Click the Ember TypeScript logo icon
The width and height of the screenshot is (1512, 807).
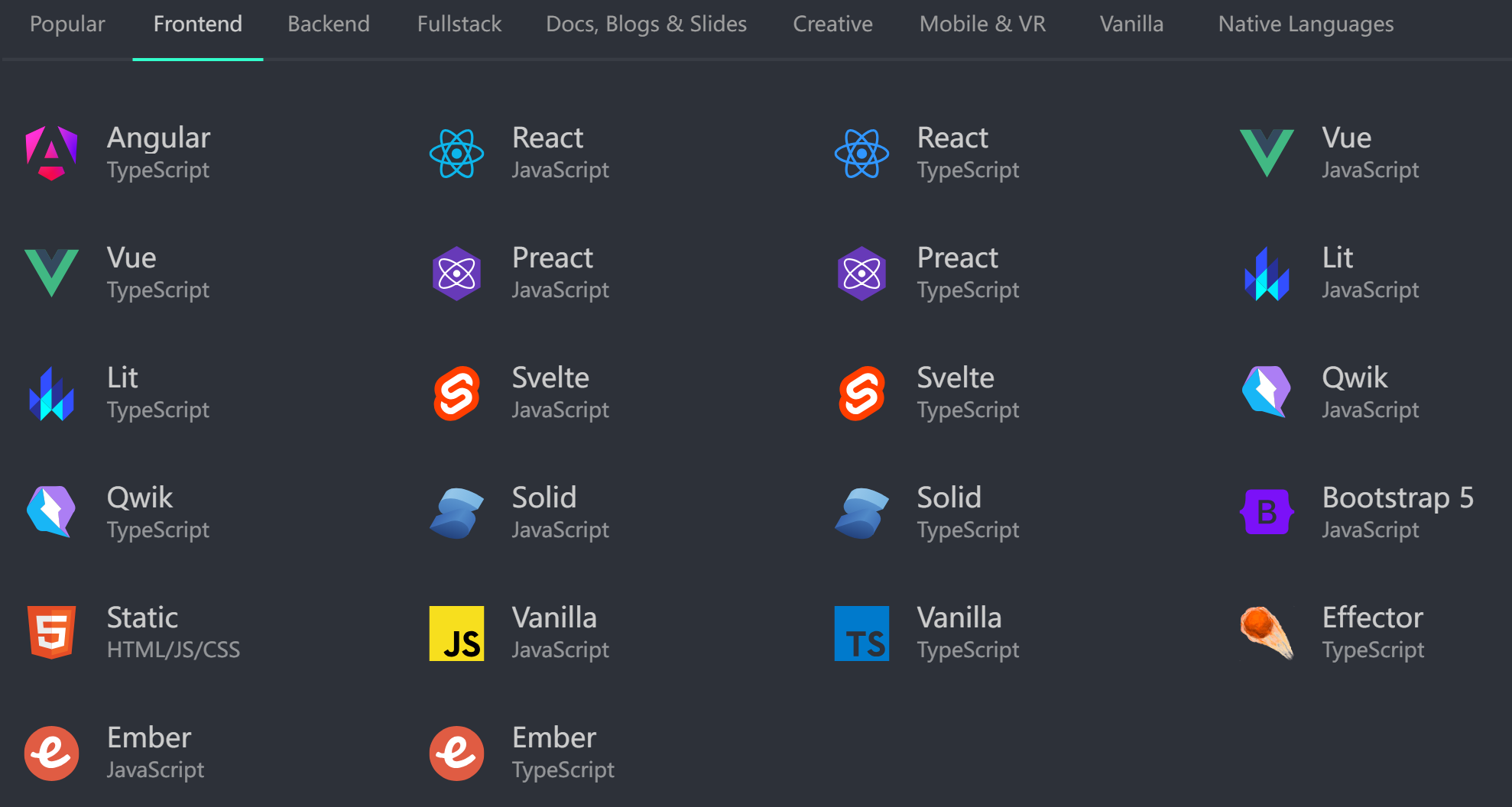tap(456, 754)
